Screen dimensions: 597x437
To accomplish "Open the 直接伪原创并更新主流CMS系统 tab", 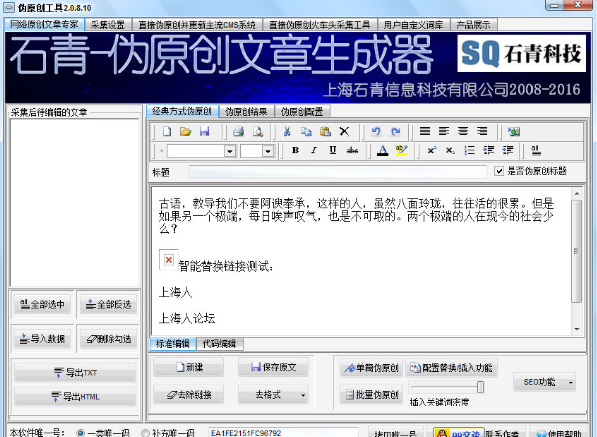I will click(x=197, y=25).
